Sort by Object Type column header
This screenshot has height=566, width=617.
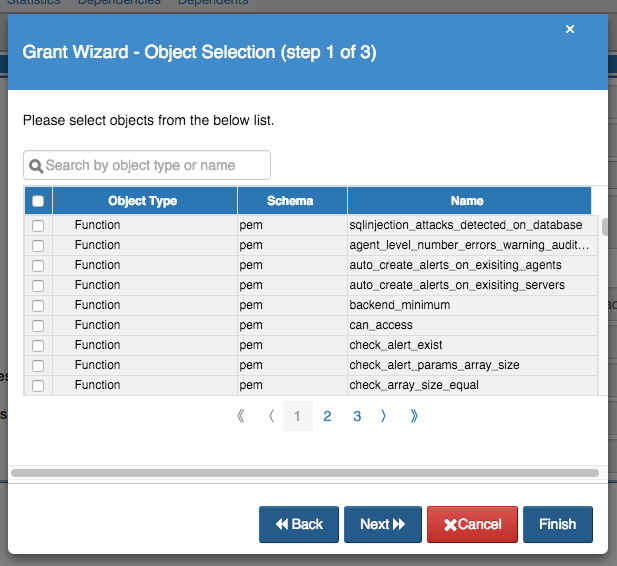click(x=143, y=201)
